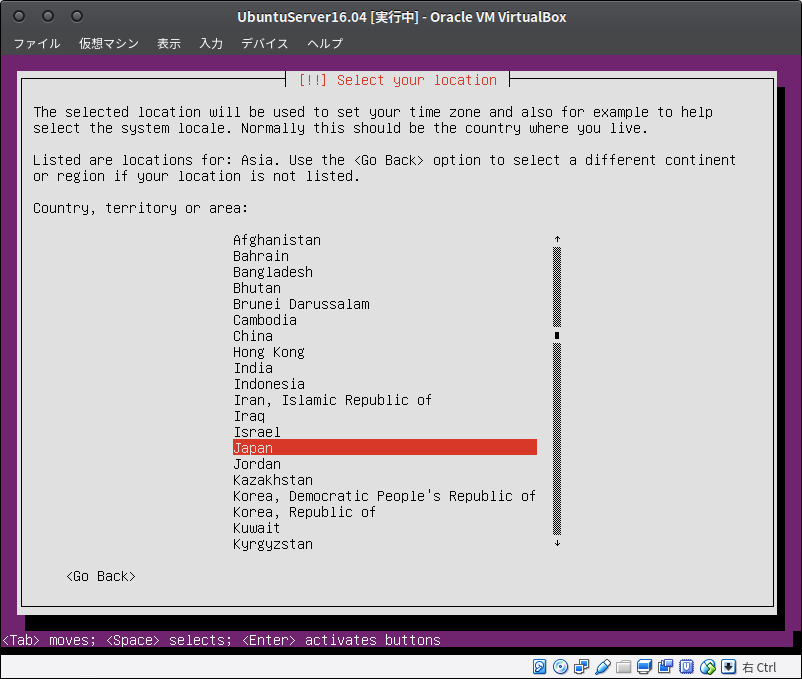Click the hard disk activity status icon
The width and height of the screenshot is (802, 679).
[540, 667]
